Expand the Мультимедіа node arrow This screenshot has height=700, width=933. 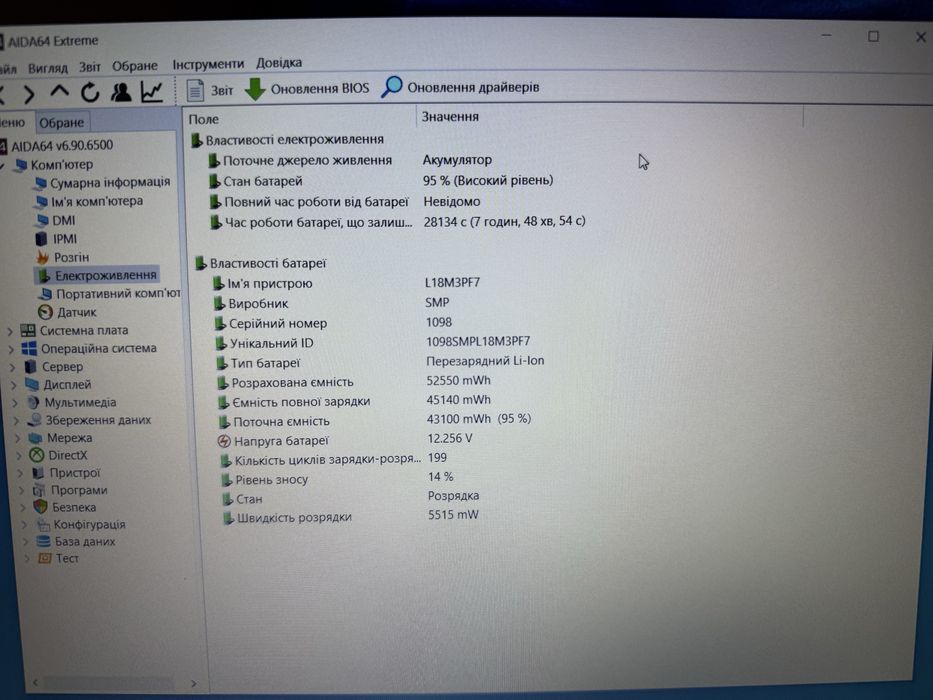point(15,404)
